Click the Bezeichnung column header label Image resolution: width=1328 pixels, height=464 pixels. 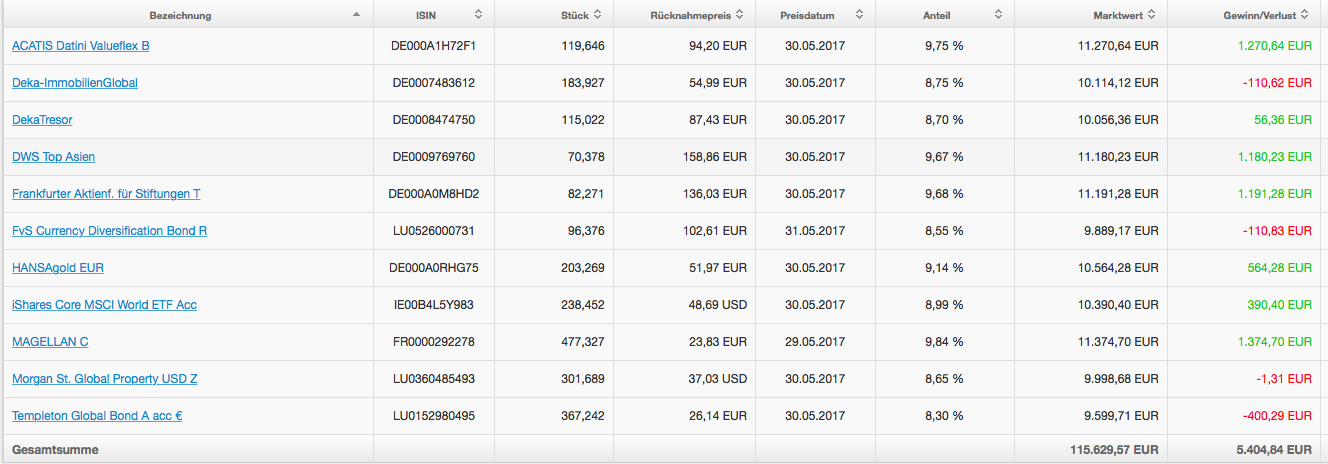click(x=180, y=15)
